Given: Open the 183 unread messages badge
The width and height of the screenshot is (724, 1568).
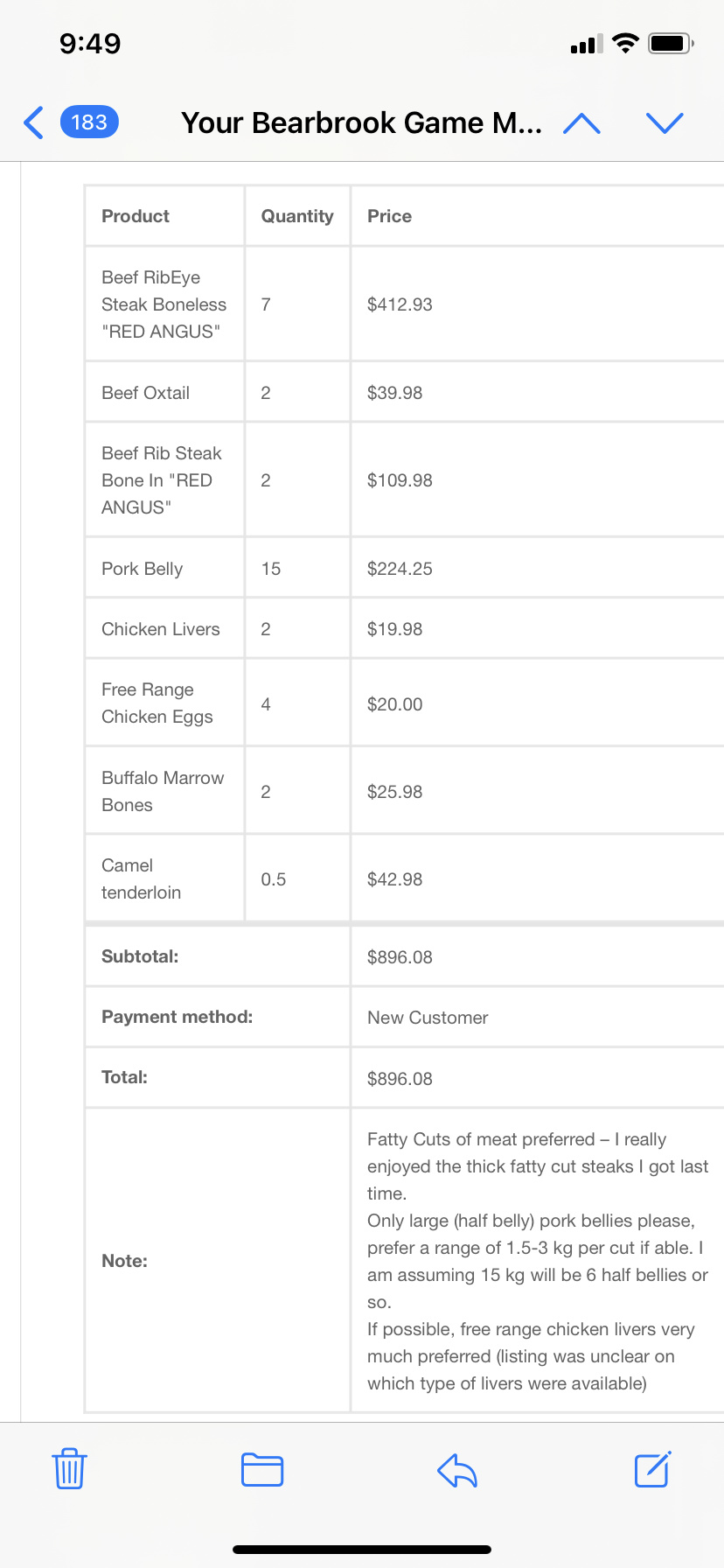Looking at the screenshot, I should pyautogui.click(x=89, y=122).
